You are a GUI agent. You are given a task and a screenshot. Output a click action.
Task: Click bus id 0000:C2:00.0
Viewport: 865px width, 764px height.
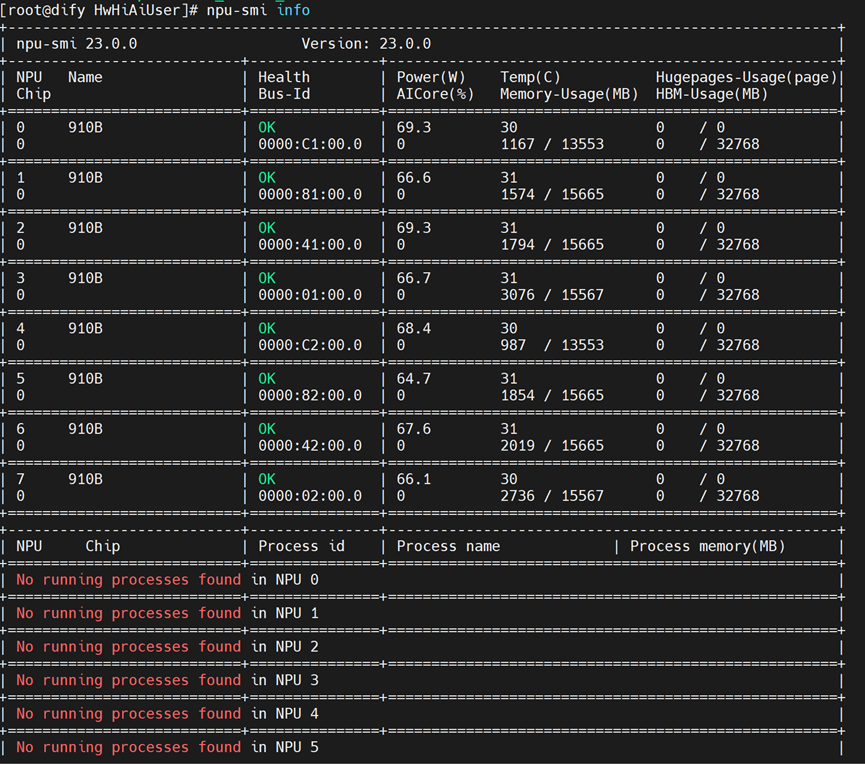point(310,345)
